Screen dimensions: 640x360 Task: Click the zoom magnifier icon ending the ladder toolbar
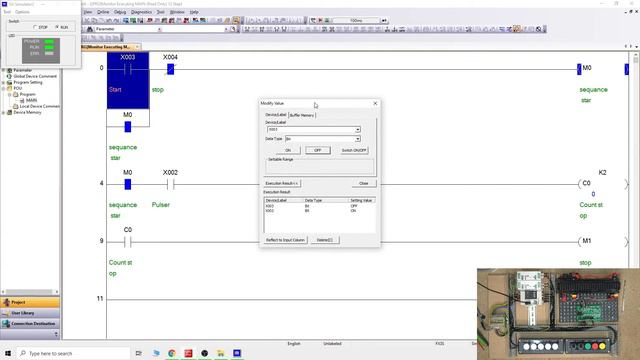click(x=539, y=29)
